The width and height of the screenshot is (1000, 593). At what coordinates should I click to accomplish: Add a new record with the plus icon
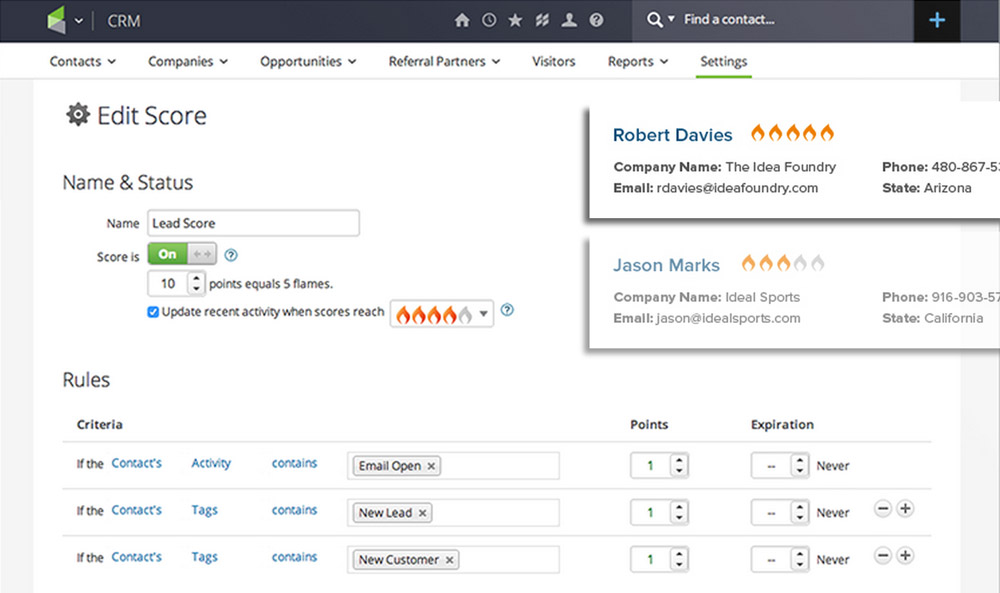pyautogui.click(x=937, y=20)
